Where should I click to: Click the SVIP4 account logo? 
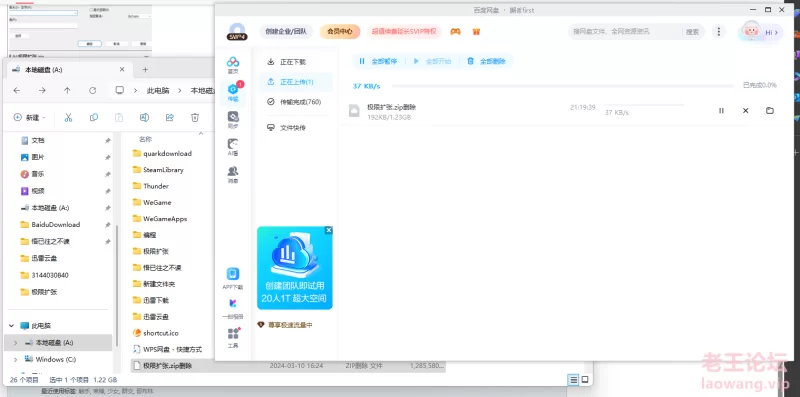click(x=237, y=32)
